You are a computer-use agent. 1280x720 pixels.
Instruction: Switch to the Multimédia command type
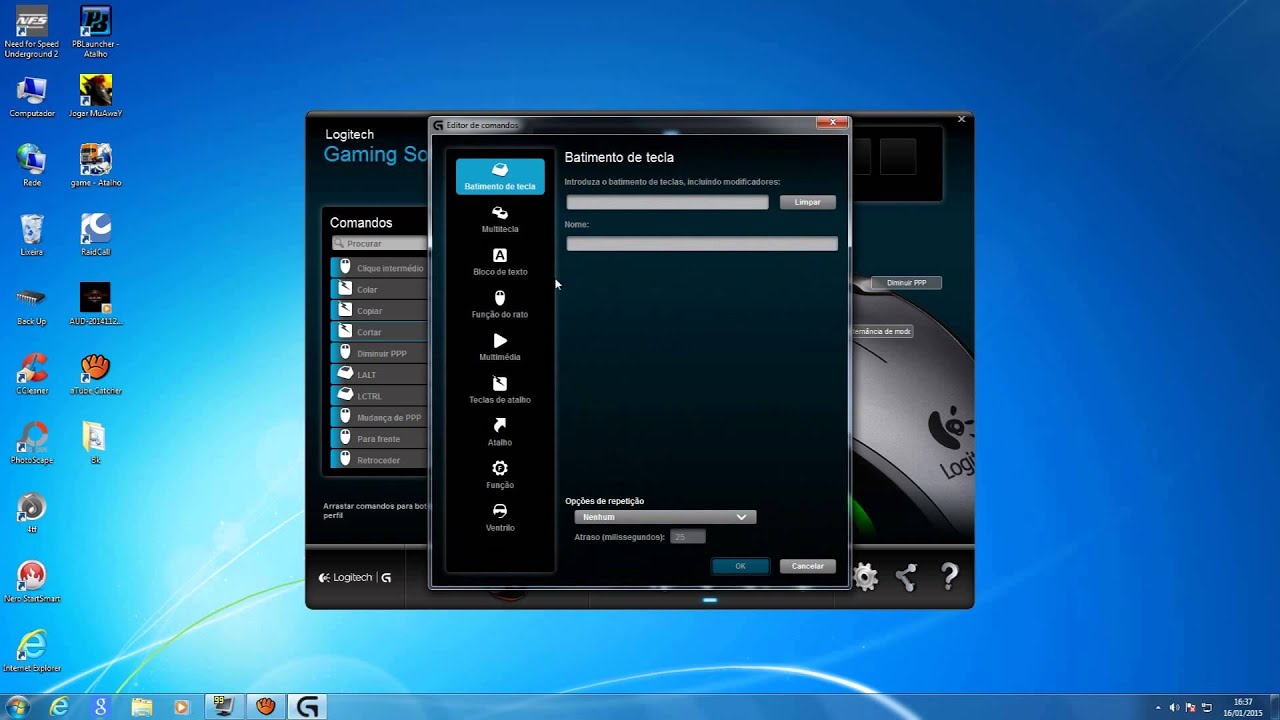500,348
